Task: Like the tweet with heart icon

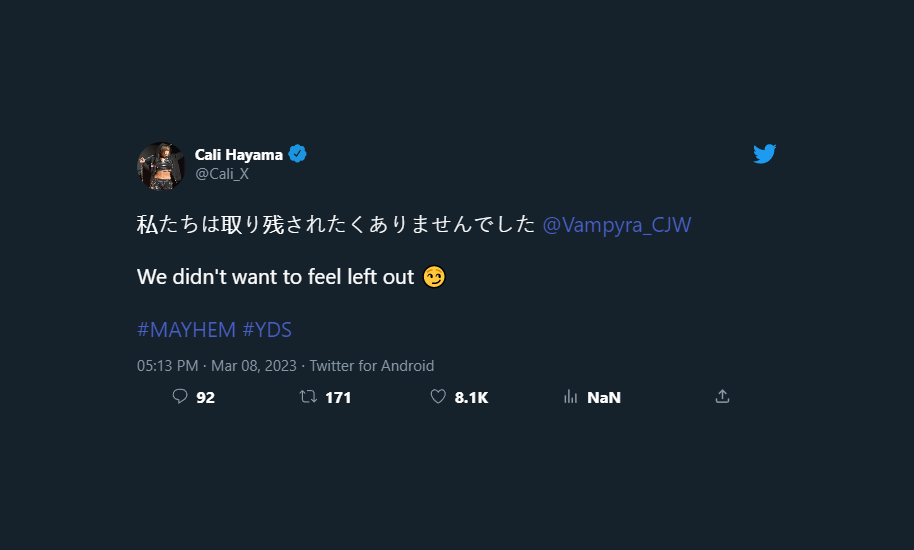Action: 437,397
